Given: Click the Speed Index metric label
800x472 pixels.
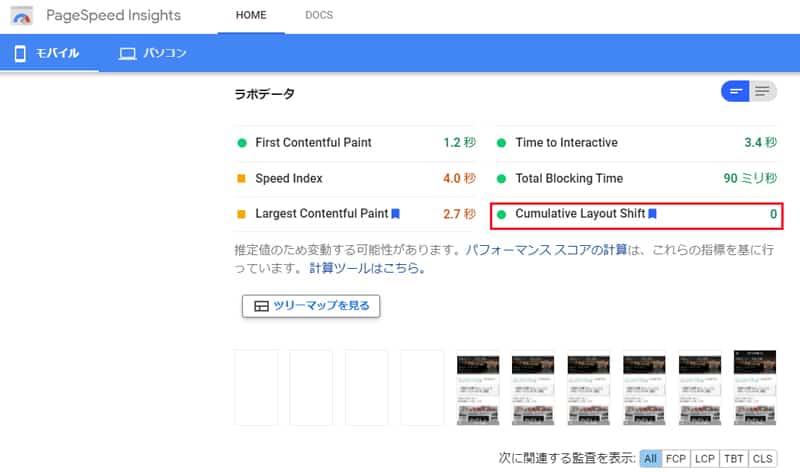Looking at the screenshot, I should coord(289,179).
